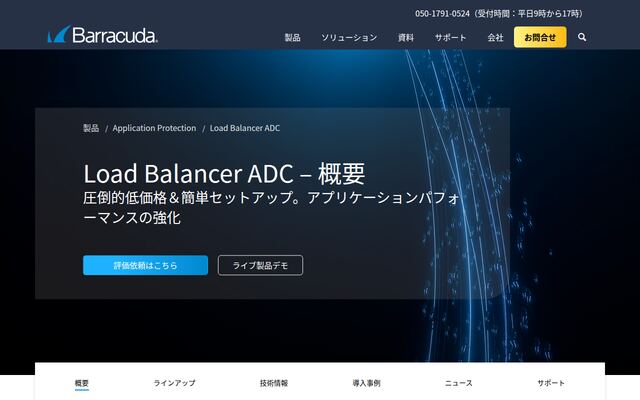Follow the Application Protection breadcrumb link

[x=154, y=128]
